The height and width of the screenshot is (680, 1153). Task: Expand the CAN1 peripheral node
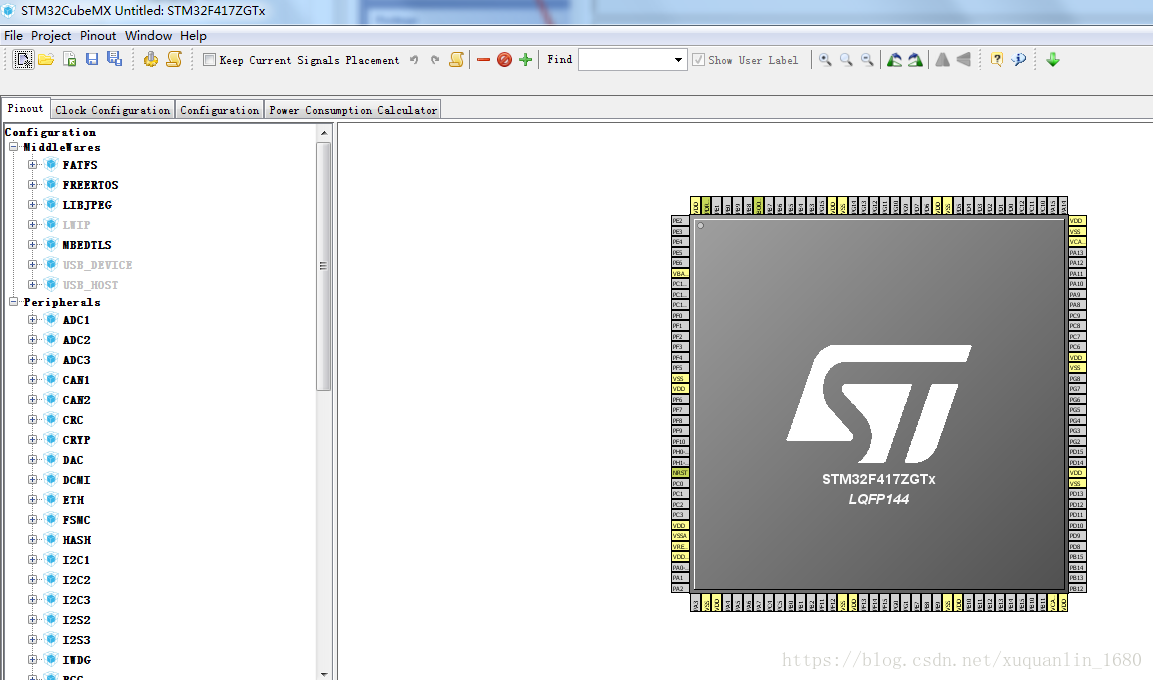point(32,379)
